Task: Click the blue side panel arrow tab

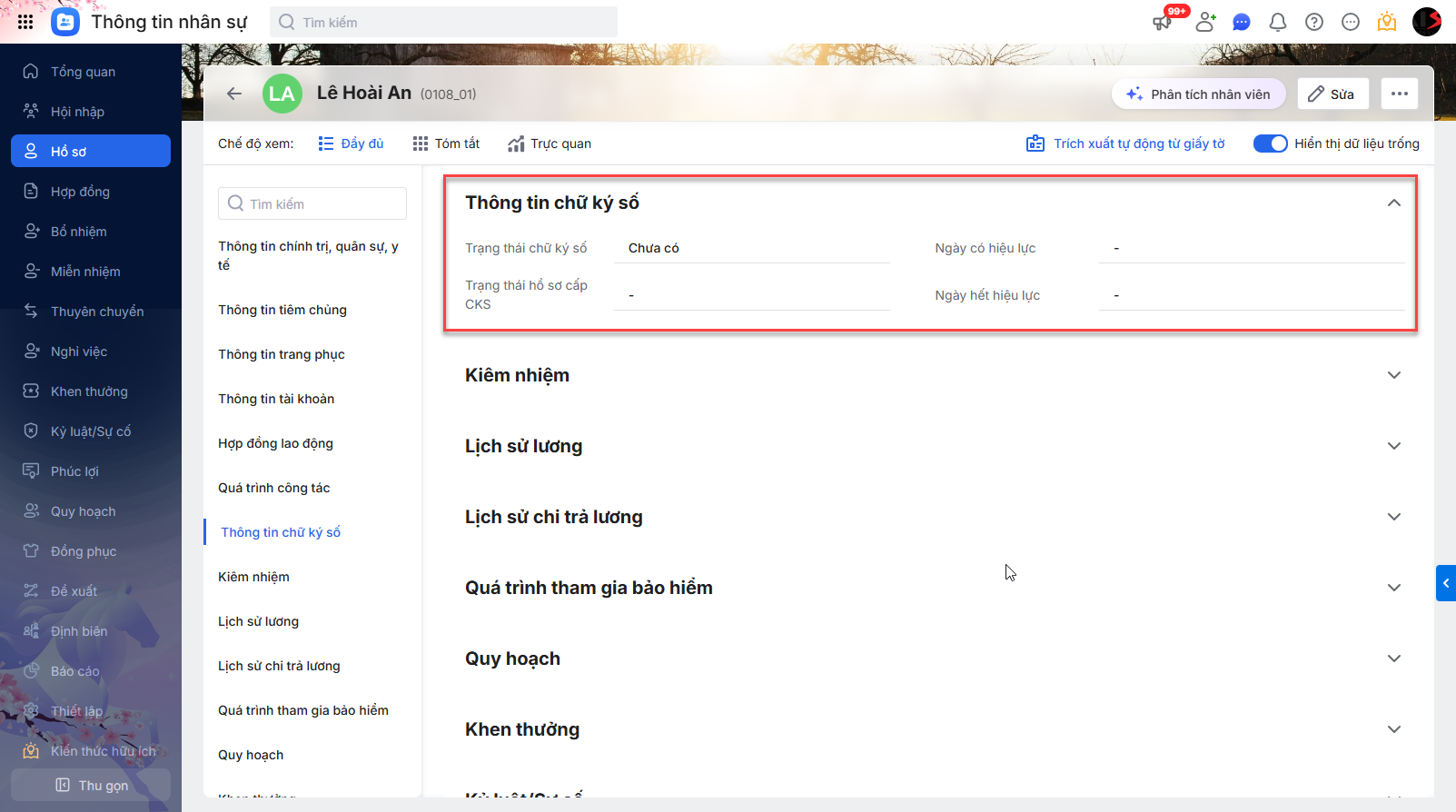Action: click(x=1446, y=583)
